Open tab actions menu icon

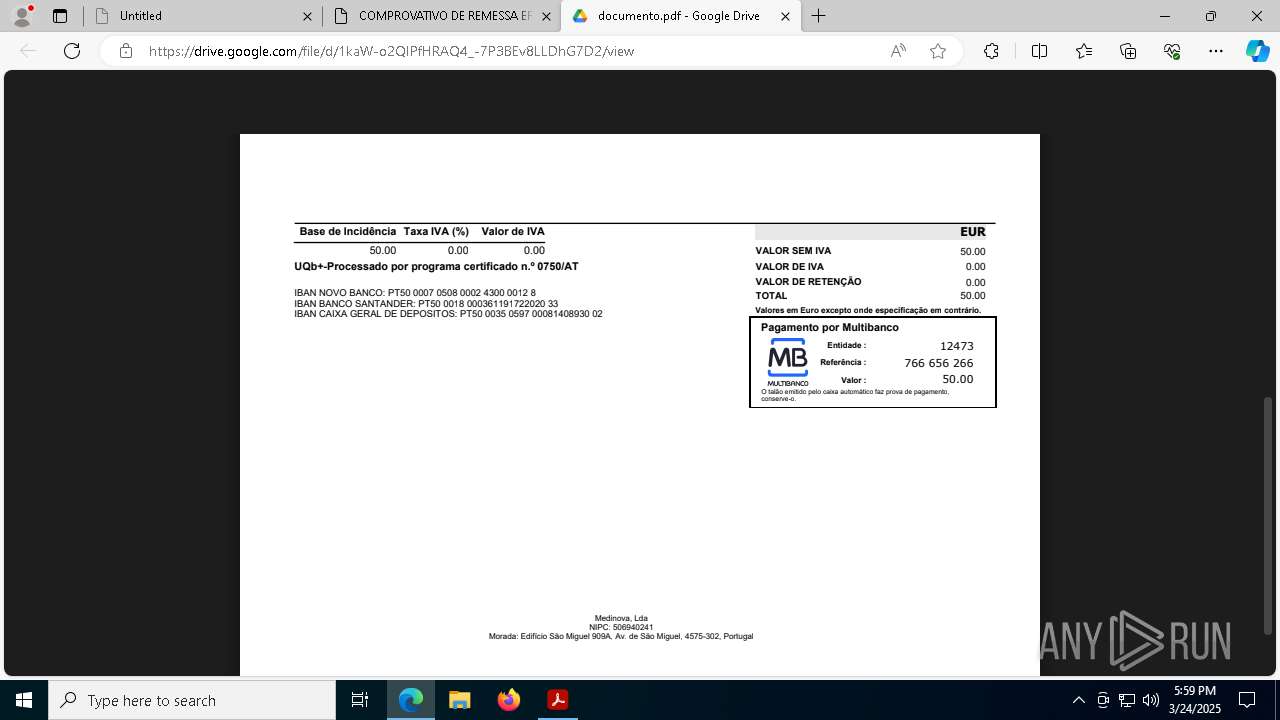(x=60, y=16)
